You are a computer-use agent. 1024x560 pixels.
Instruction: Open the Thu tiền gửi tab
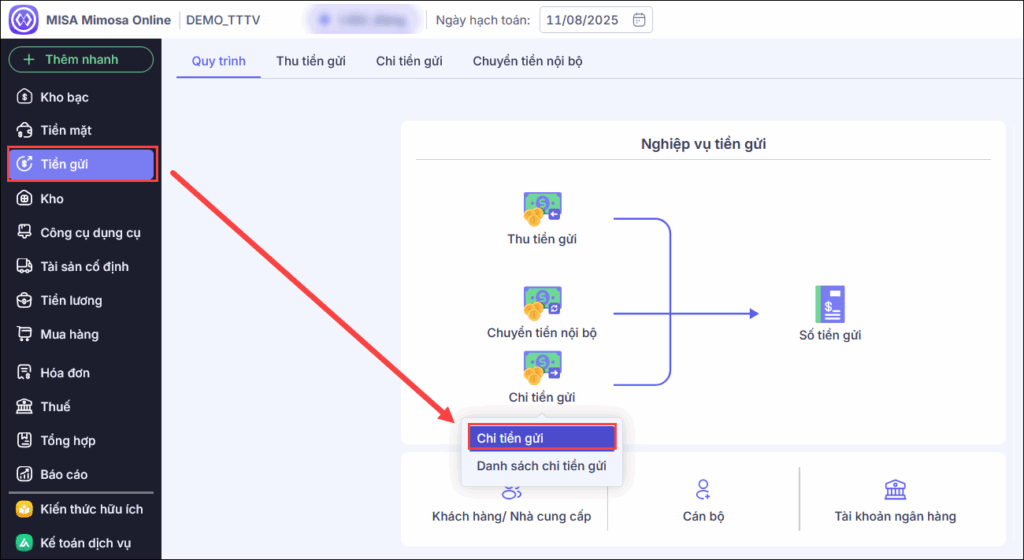coord(311,61)
